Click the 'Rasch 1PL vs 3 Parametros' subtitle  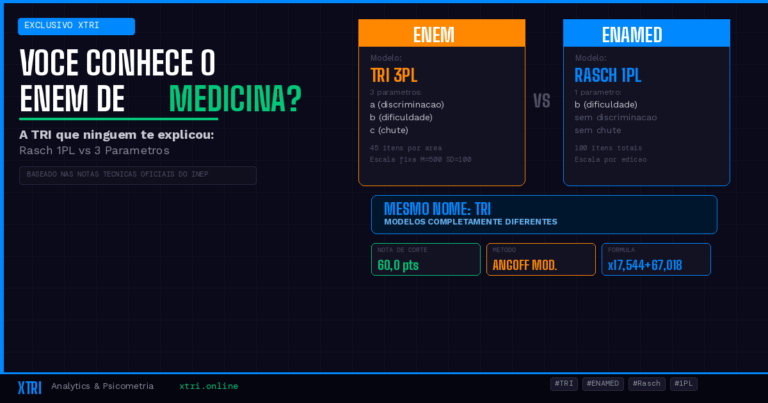tap(94, 150)
